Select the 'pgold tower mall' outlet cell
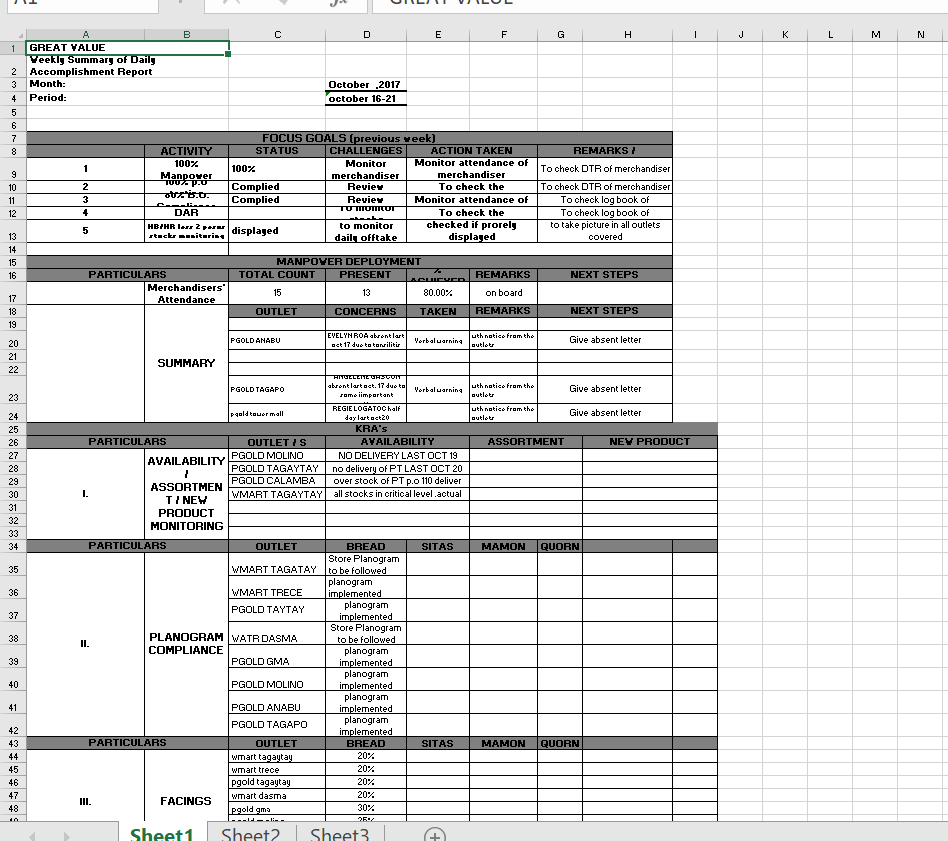This screenshot has width=948, height=841. click(x=277, y=414)
